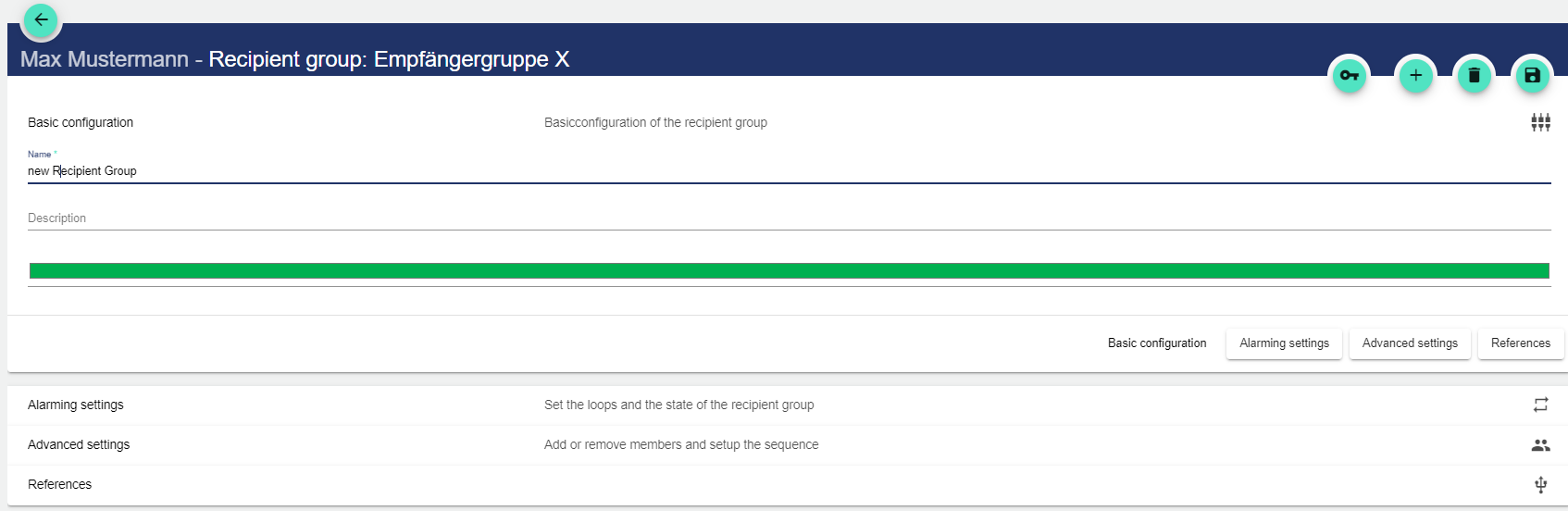Click the plus add icon

pyautogui.click(x=1415, y=76)
